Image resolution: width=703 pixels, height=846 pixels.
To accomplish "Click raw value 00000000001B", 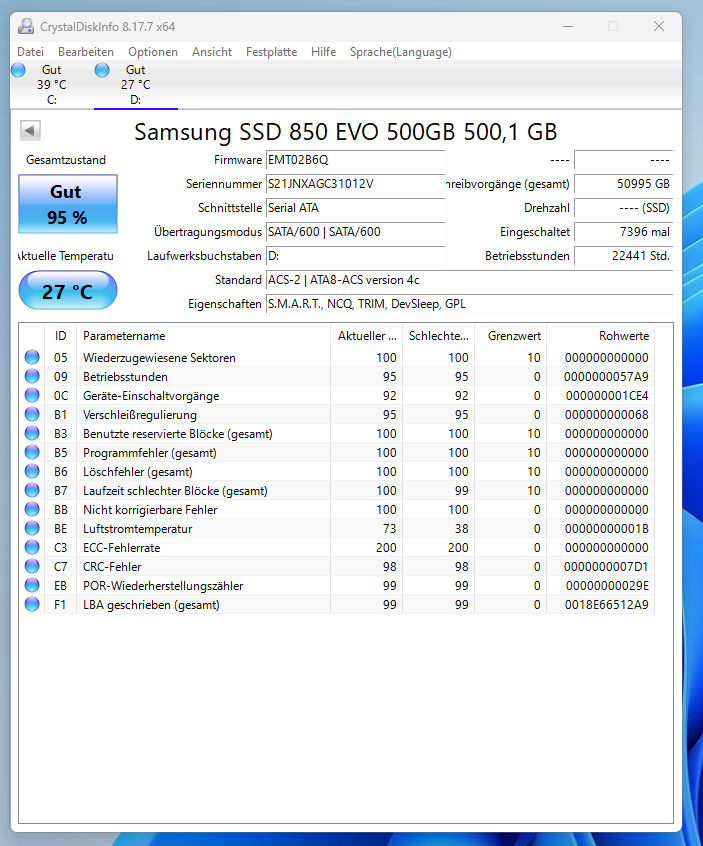I will [606, 529].
